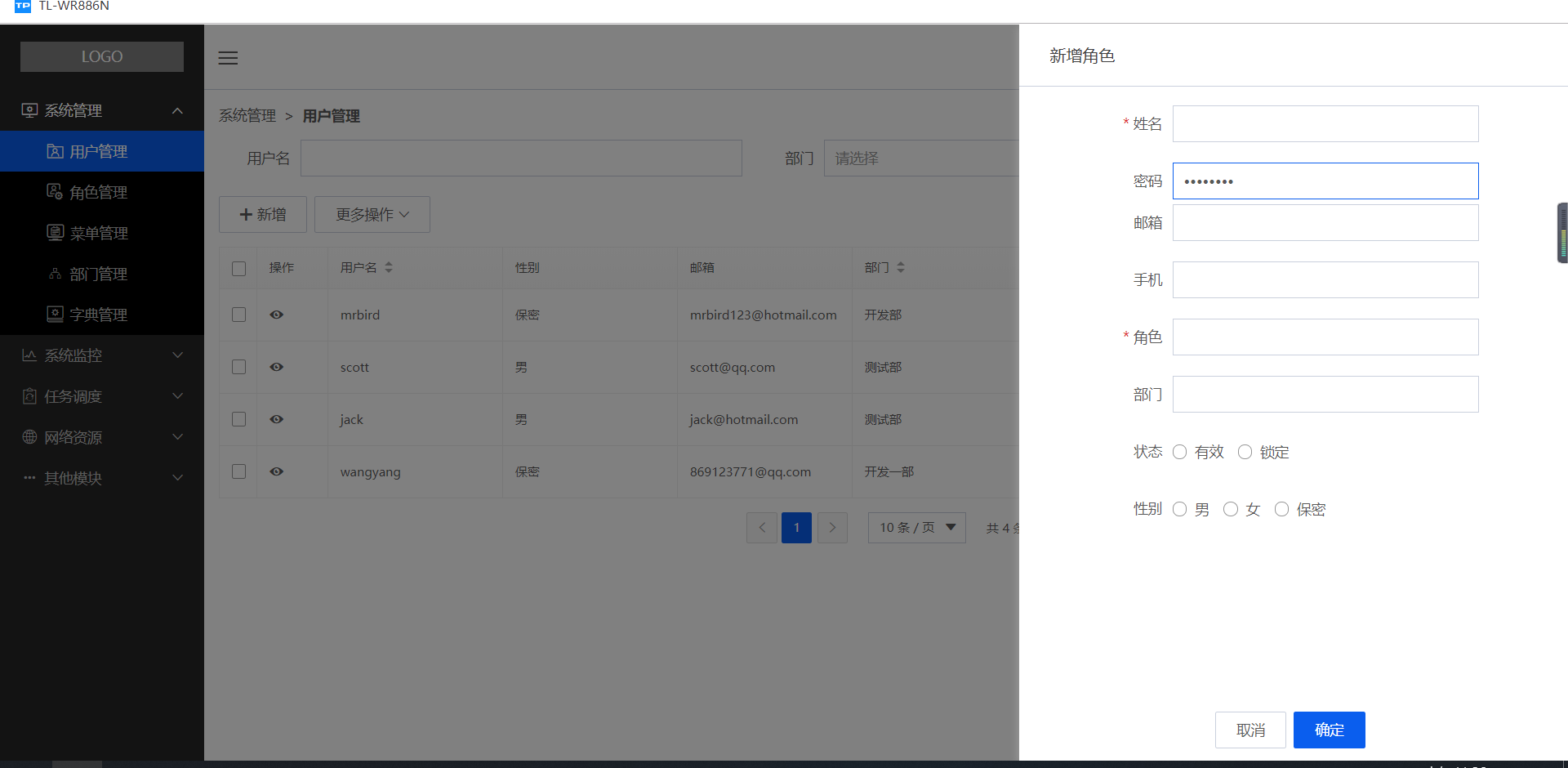Select the 部门管理 icon
This screenshot has height=768, width=1568.
click(x=54, y=274)
